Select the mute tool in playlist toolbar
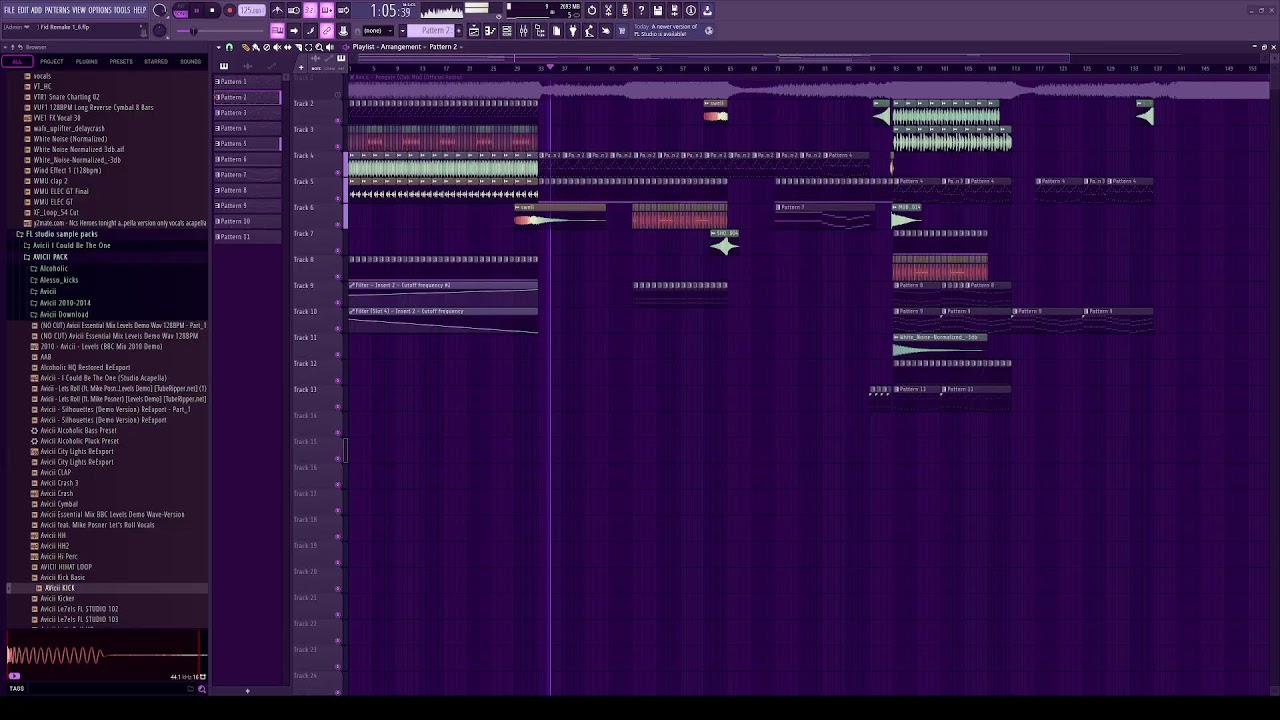The width and height of the screenshot is (1280, 720). [276, 47]
